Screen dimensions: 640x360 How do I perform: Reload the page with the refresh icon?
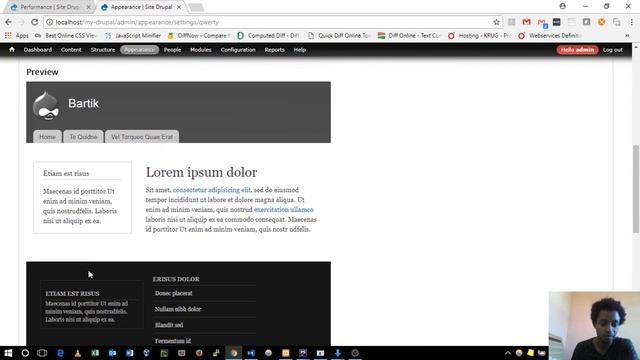click(35, 22)
